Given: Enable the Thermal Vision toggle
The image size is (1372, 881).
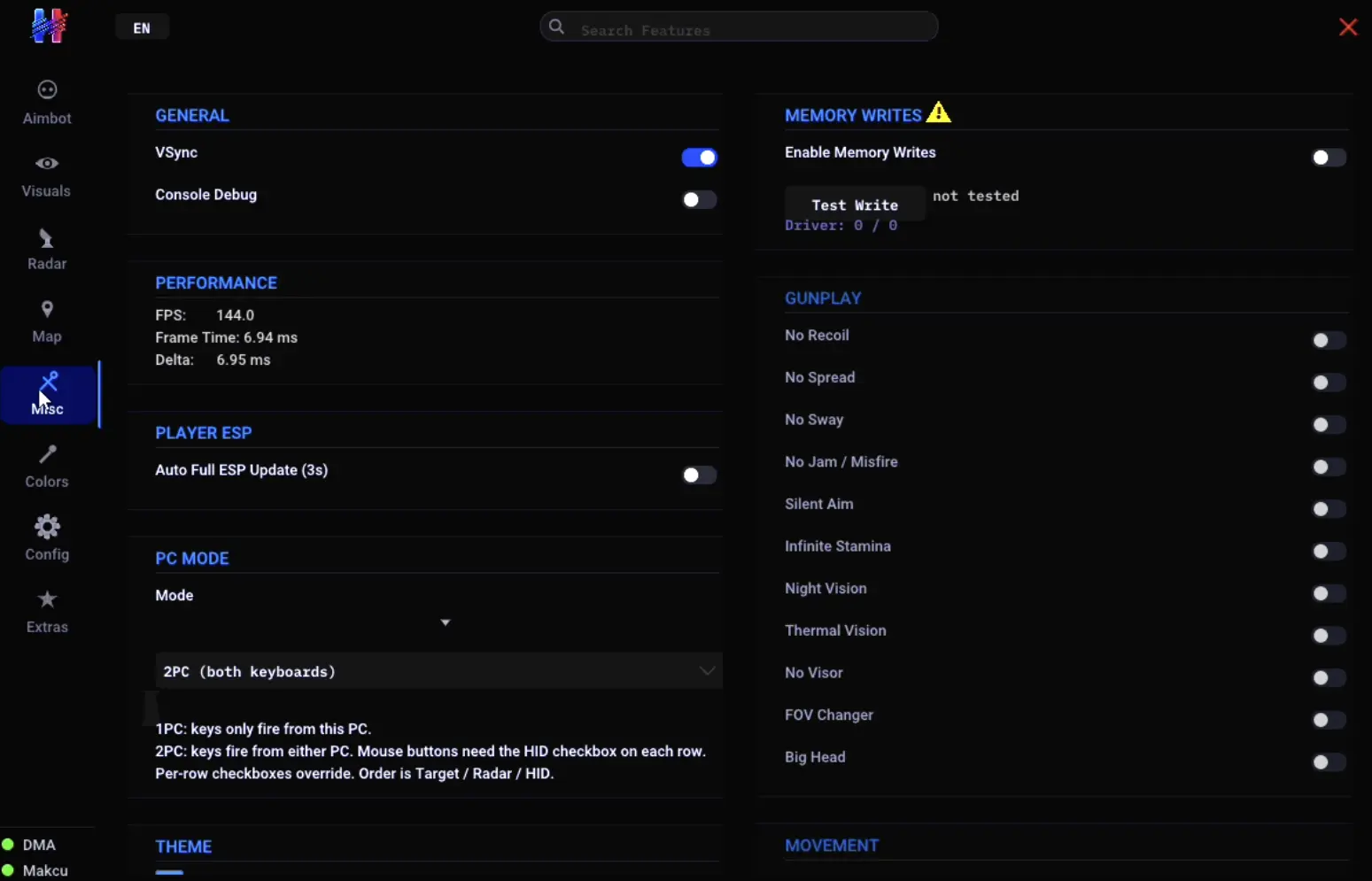Looking at the screenshot, I should 1329,636.
